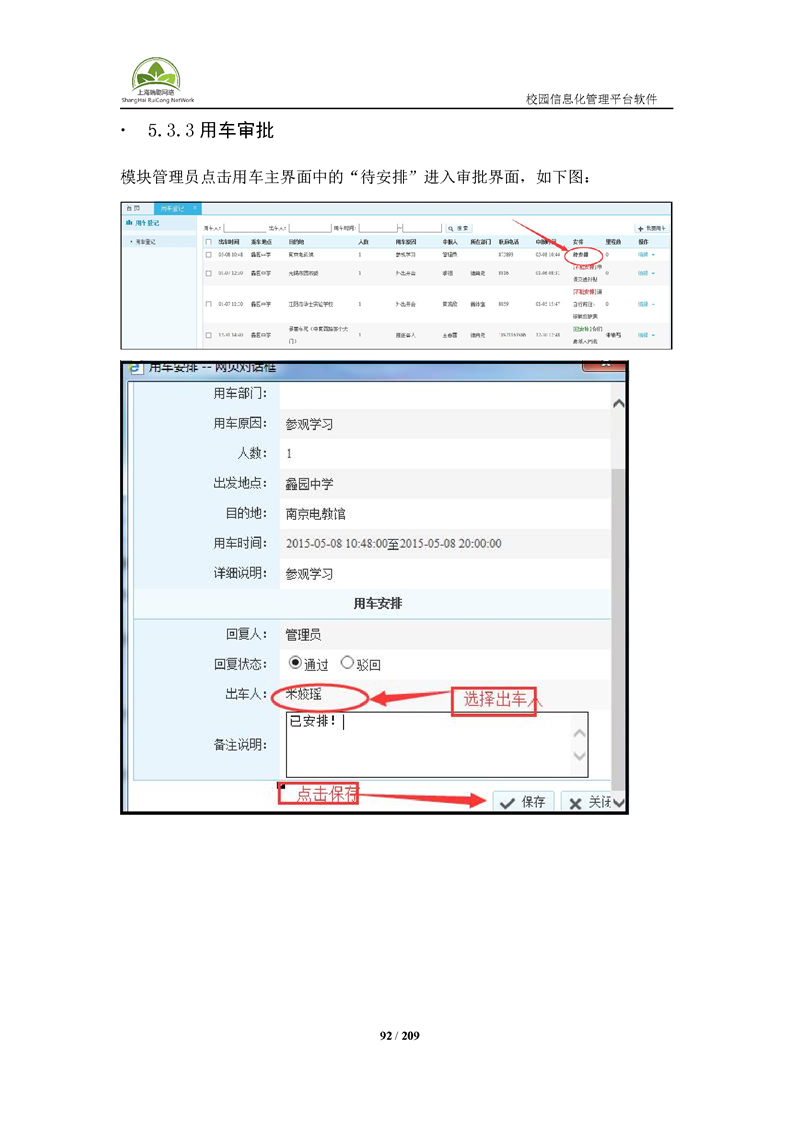
Task: Click the plus icon of 我要用车
Action: tap(641, 228)
